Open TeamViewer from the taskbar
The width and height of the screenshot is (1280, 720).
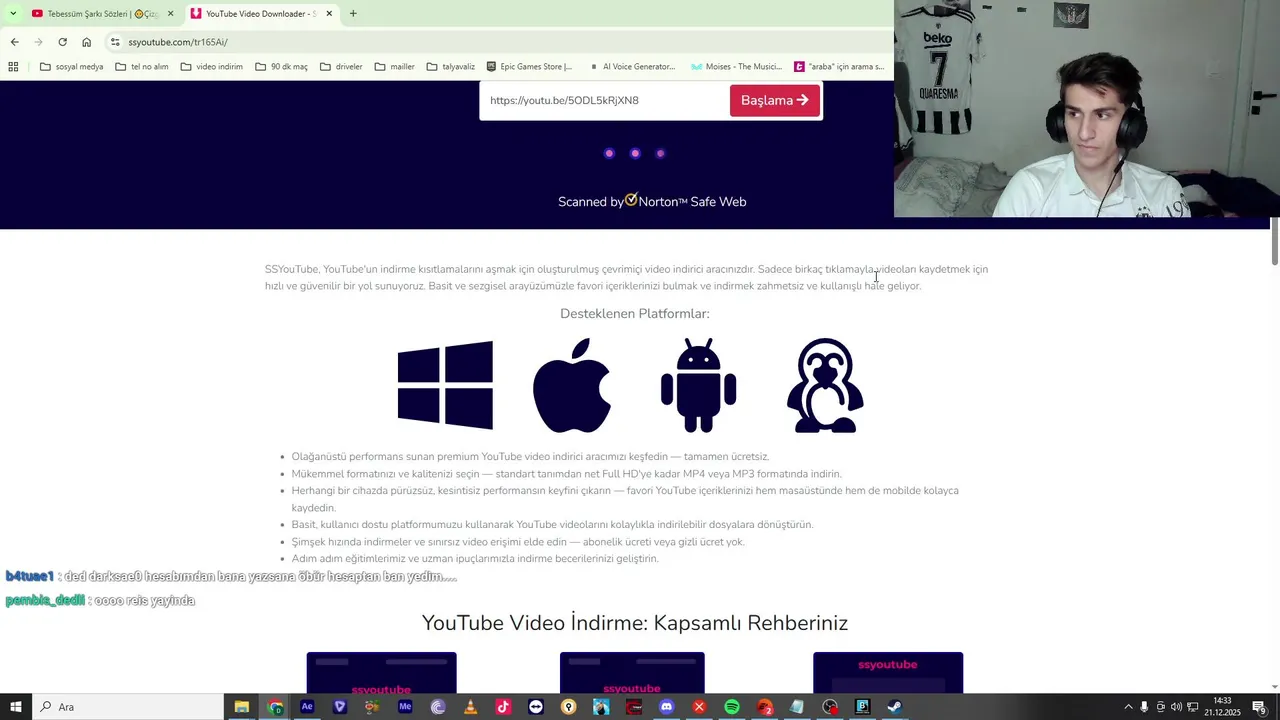[536, 707]
